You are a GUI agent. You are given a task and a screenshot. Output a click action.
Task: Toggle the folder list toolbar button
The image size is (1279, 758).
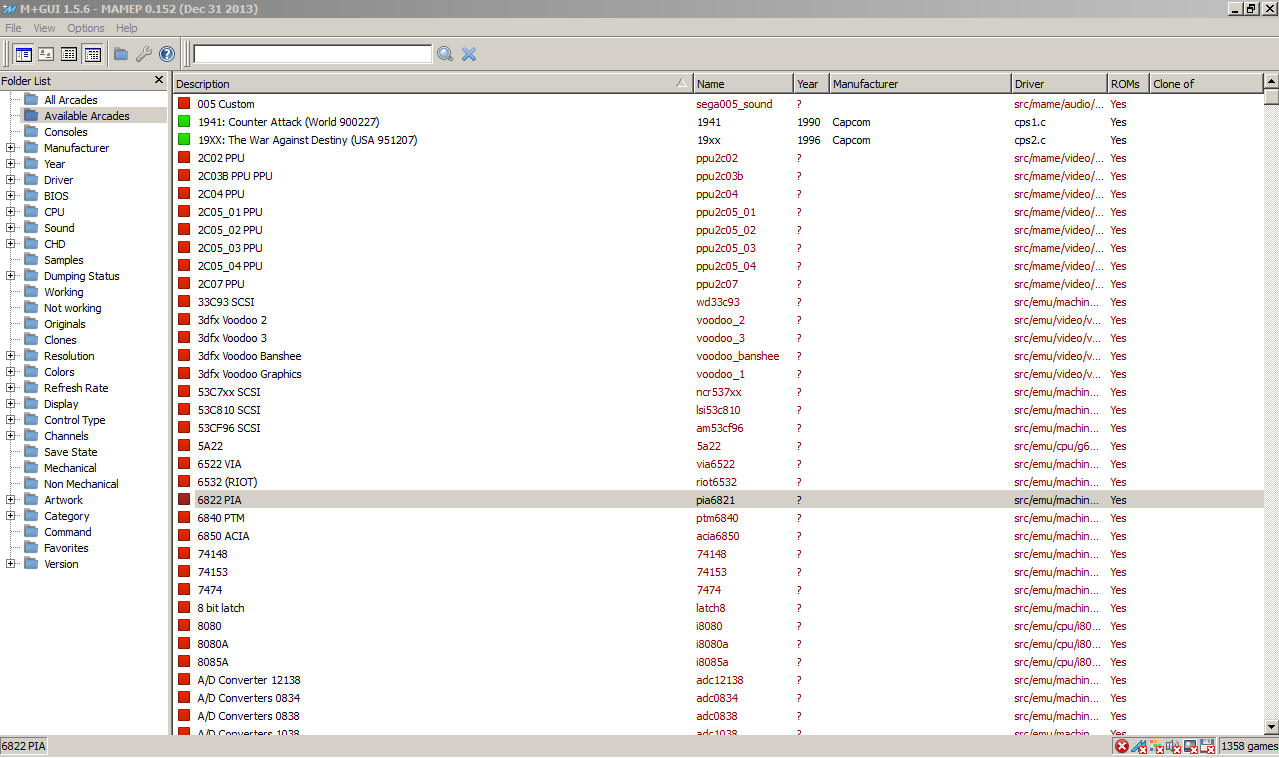pos(23,54)
